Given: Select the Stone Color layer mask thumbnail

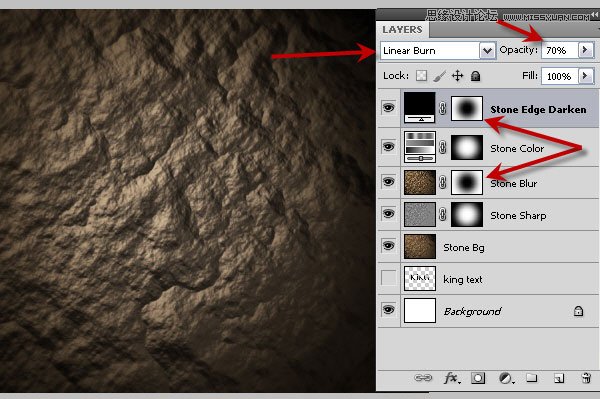Looking at the screenshot, I should [x=467, y=147].
